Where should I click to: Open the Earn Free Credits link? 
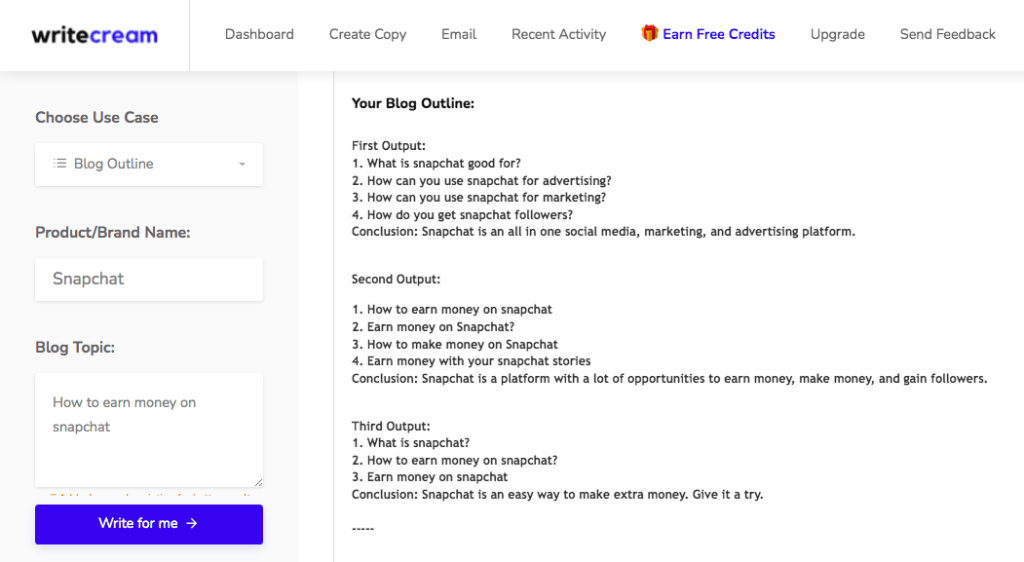click(x=718, y=34)
